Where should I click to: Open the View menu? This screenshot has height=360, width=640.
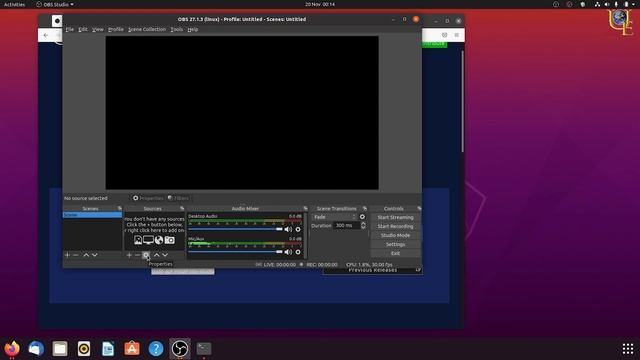coord(98,29)
